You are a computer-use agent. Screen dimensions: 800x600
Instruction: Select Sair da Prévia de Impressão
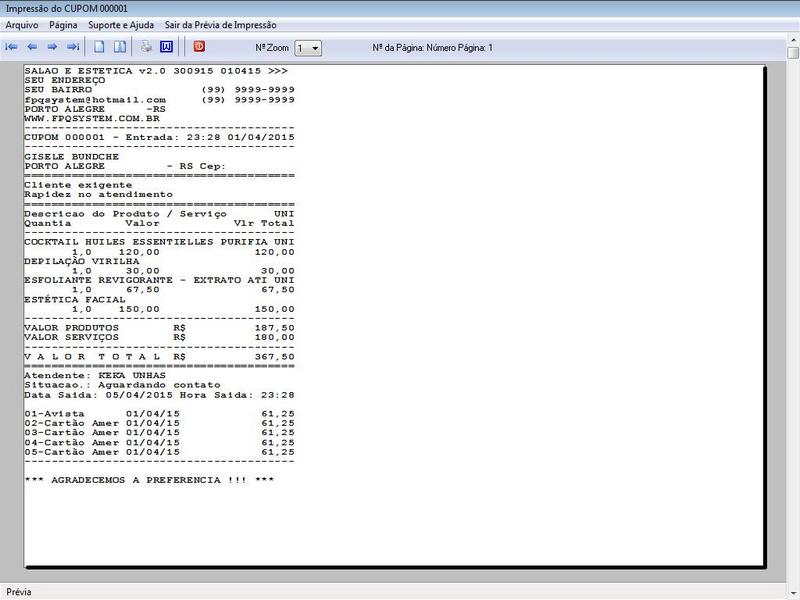pos(221,25)
